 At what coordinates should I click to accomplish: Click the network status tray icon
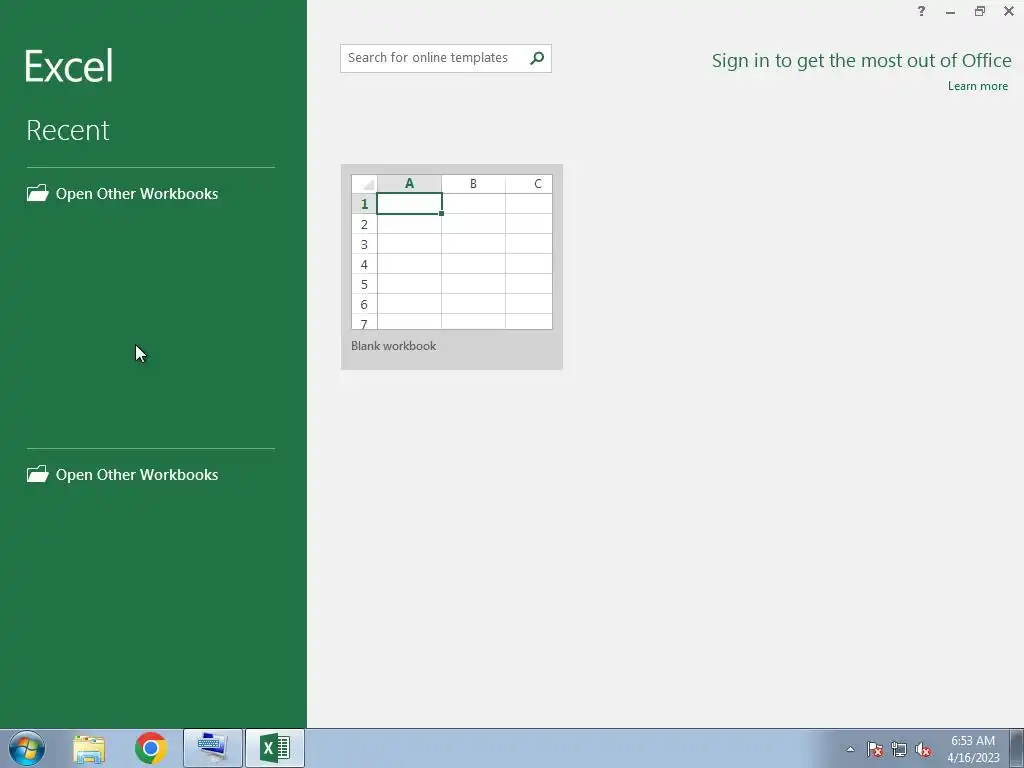(x=899, y=750)
